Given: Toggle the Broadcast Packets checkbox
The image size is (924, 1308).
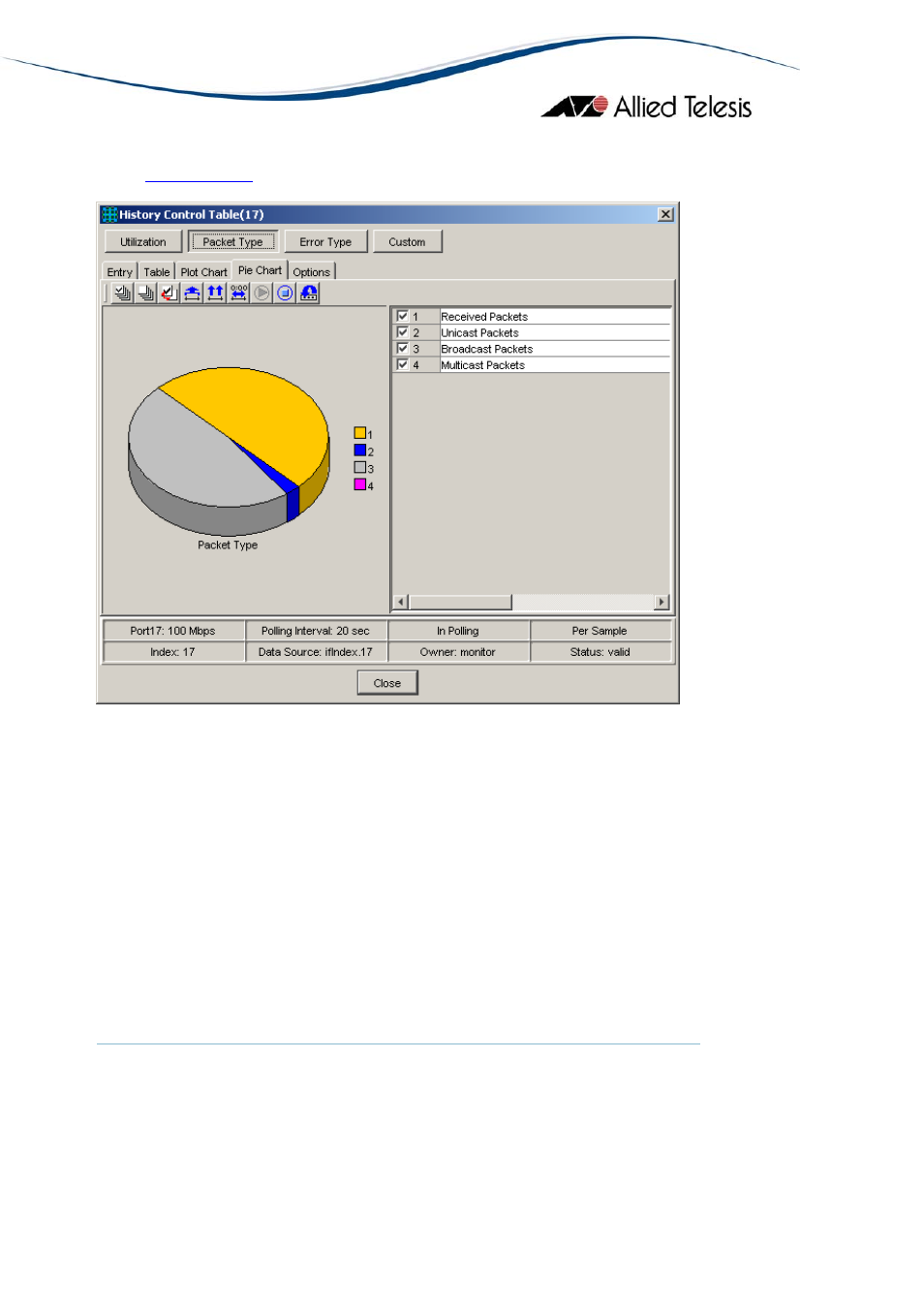Looking at the screenshot, I should [x=402, y=349].
